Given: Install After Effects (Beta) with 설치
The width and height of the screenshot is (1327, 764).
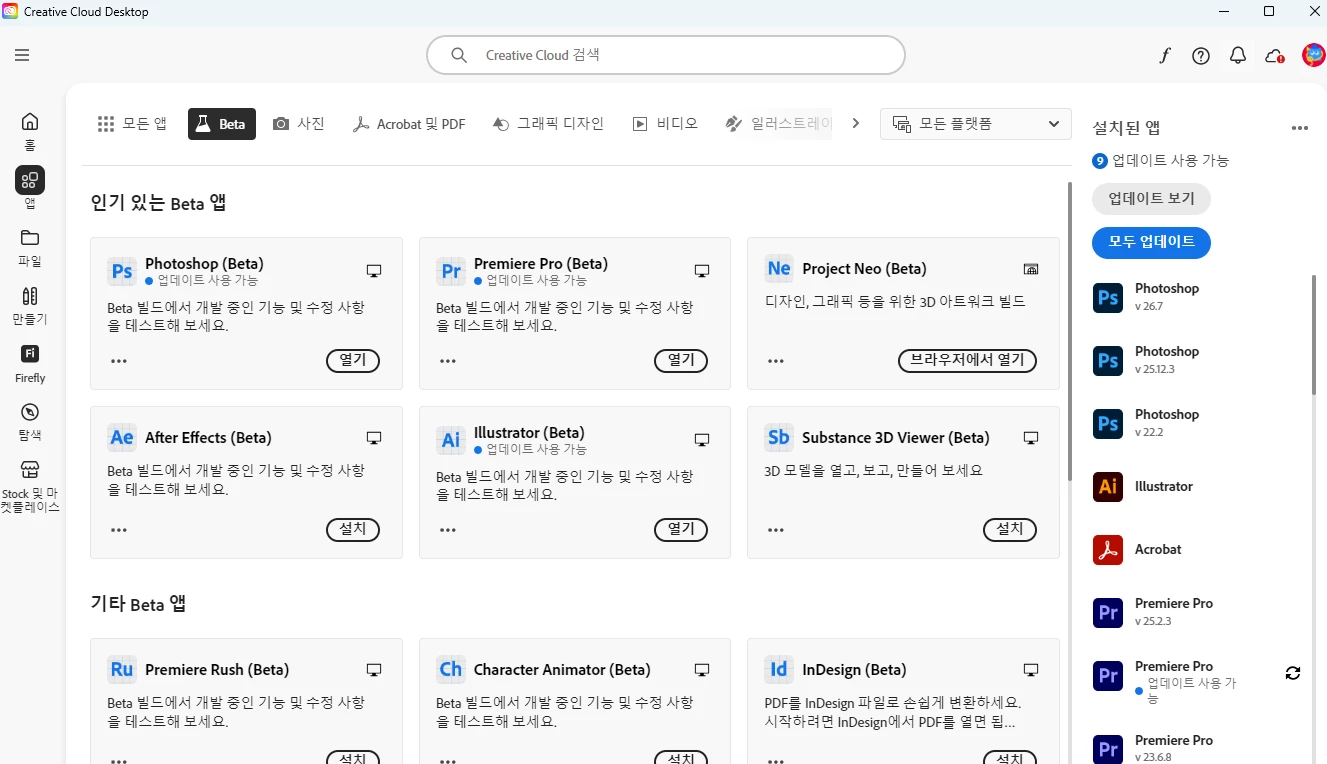Looking at the screenshot, I should (x=353, y=529).
